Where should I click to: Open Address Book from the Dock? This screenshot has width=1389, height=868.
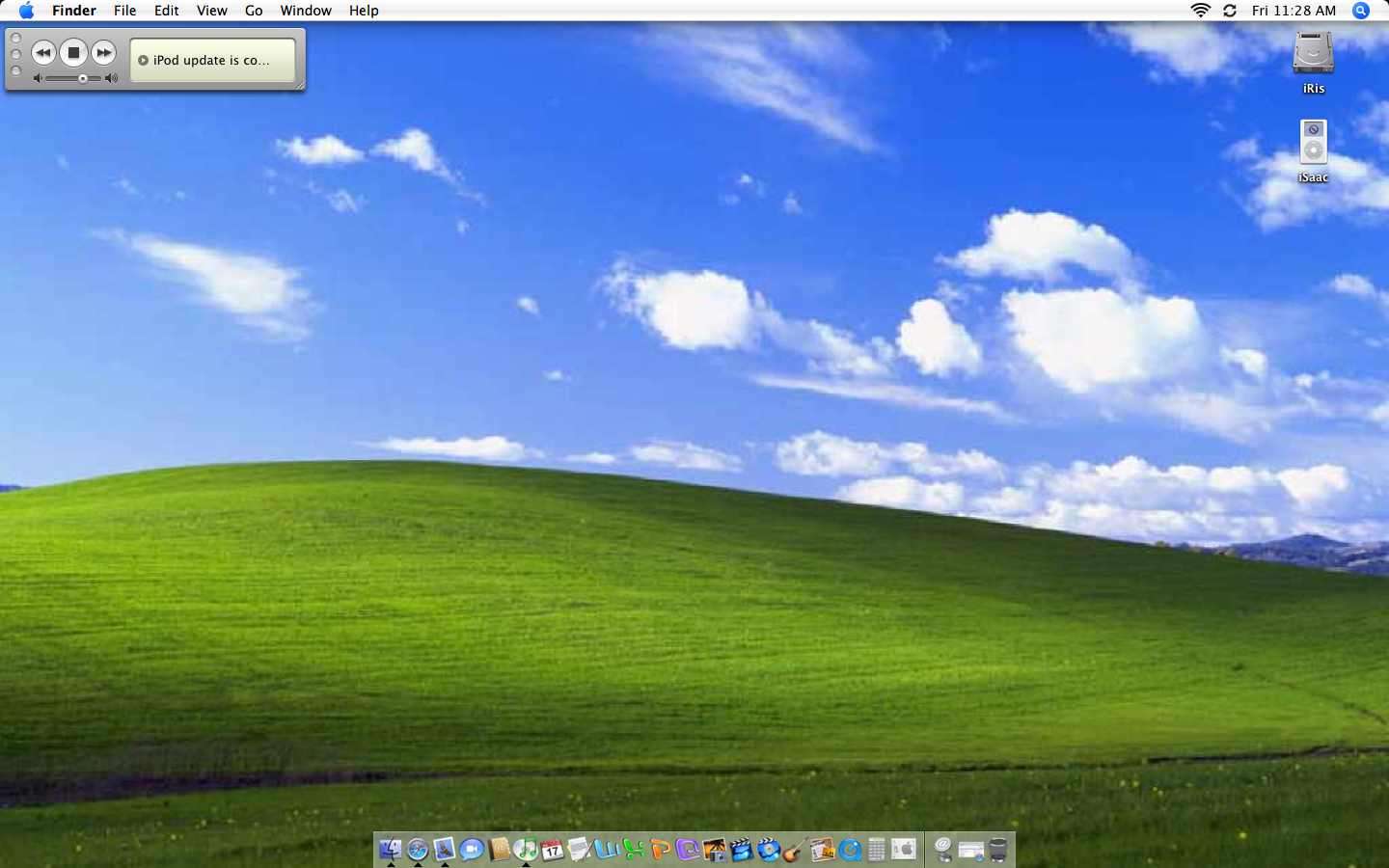(499, 850)
